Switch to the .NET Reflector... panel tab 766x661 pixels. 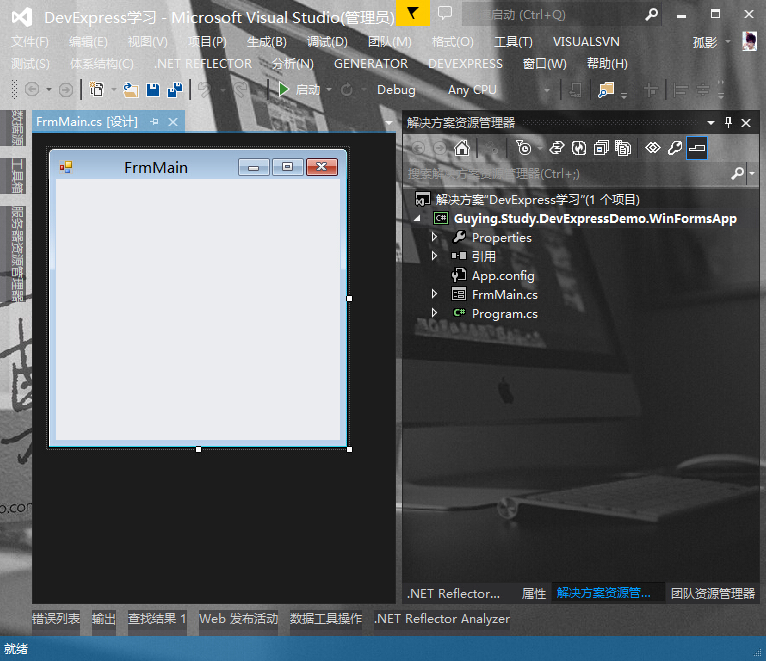pyautogui.click(x=453, y=593)
